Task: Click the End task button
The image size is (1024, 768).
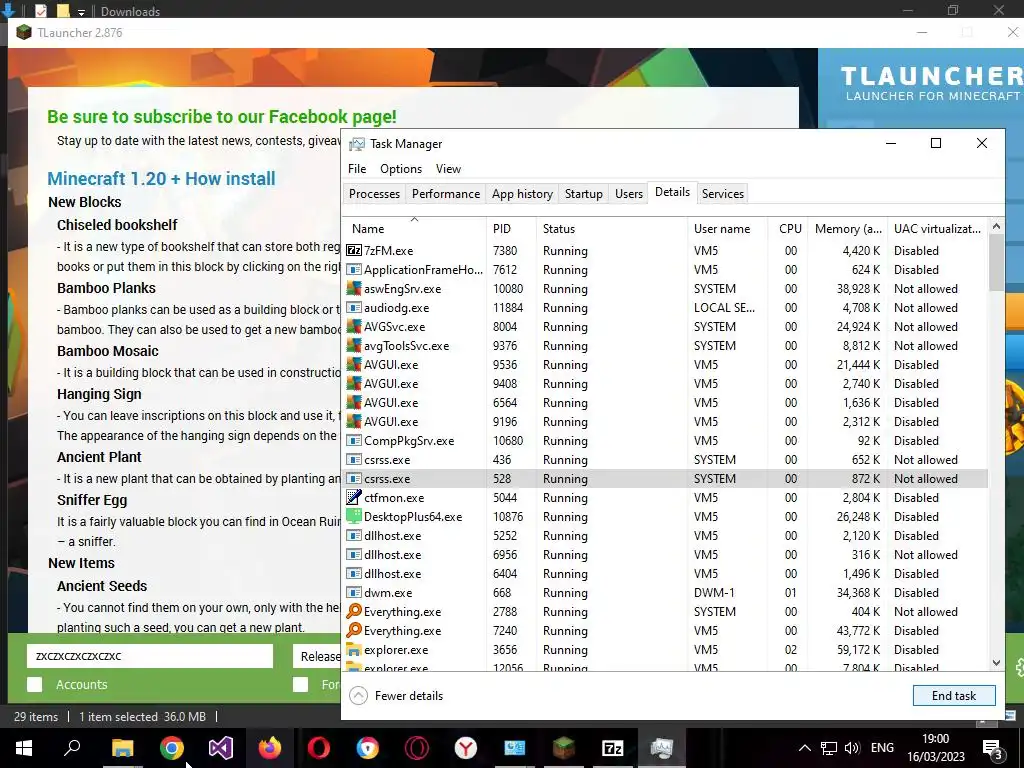Action: point(954,696)
